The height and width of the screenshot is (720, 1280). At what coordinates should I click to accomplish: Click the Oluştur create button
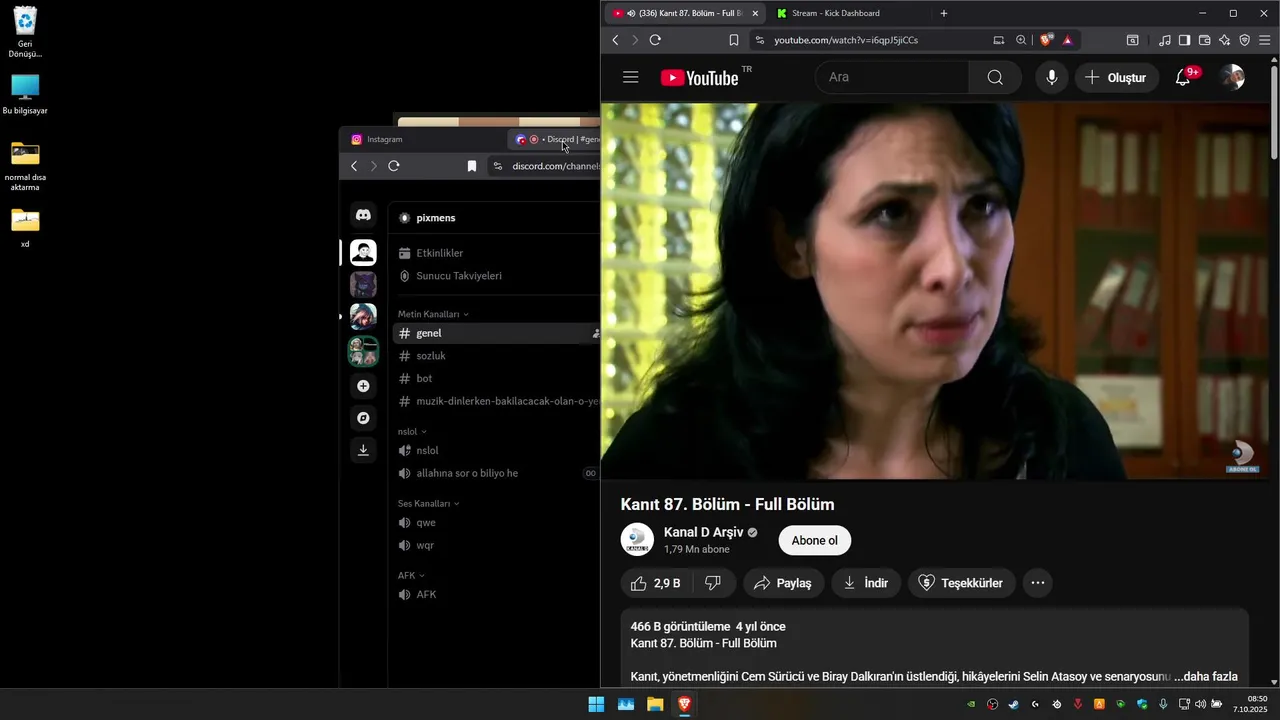(1116, 78)
